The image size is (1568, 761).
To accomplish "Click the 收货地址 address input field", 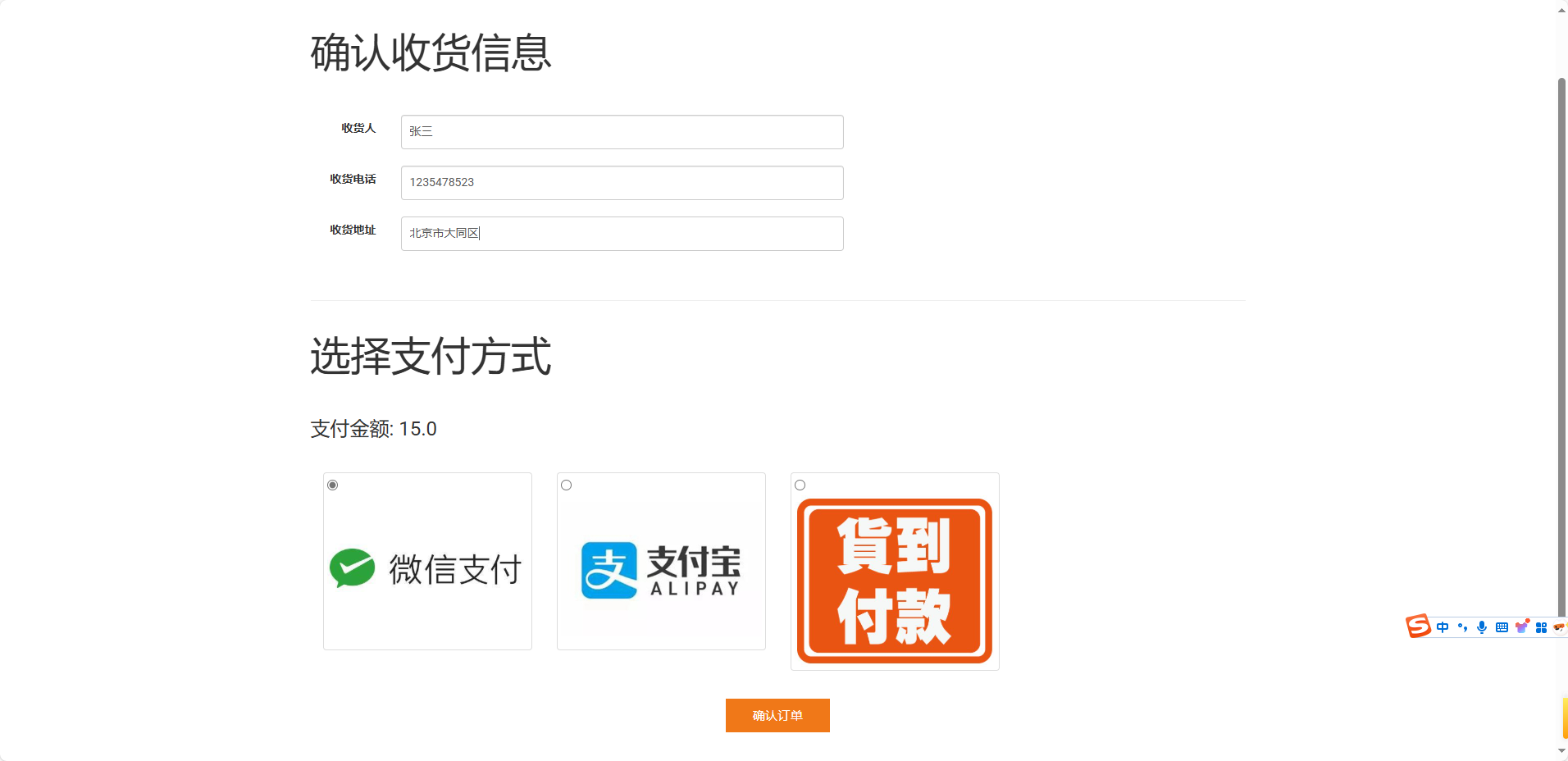I will pyautogui.click(x=621, y=233).
